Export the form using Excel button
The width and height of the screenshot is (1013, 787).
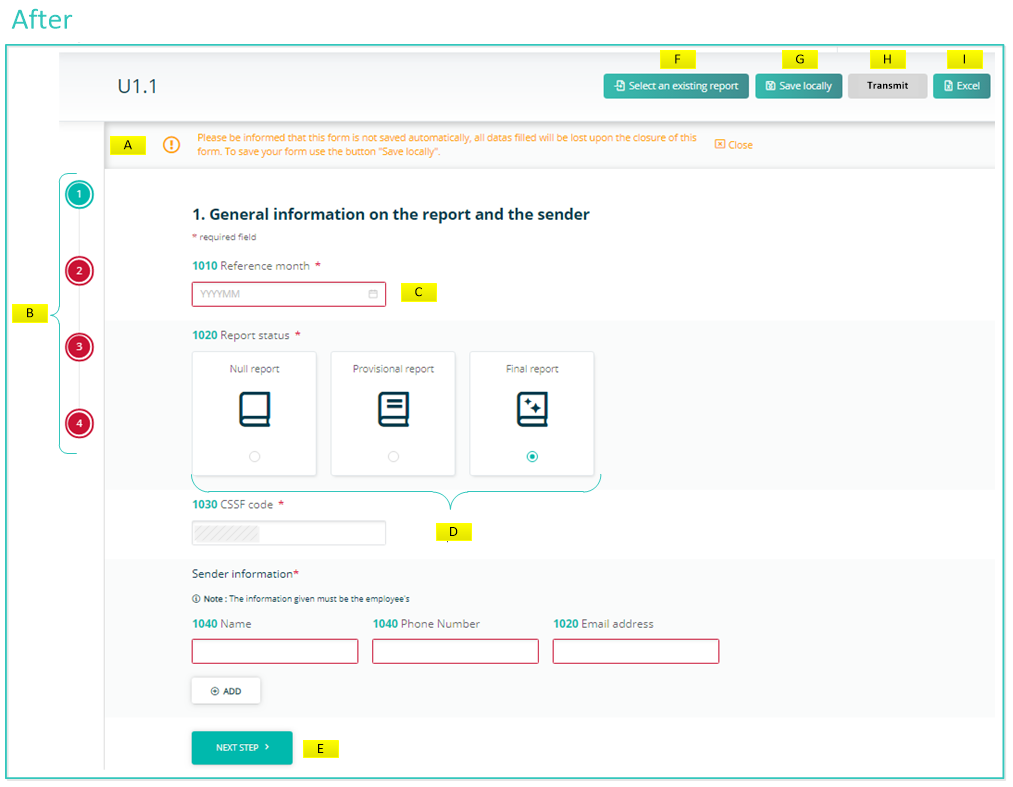tap(962, 86)
